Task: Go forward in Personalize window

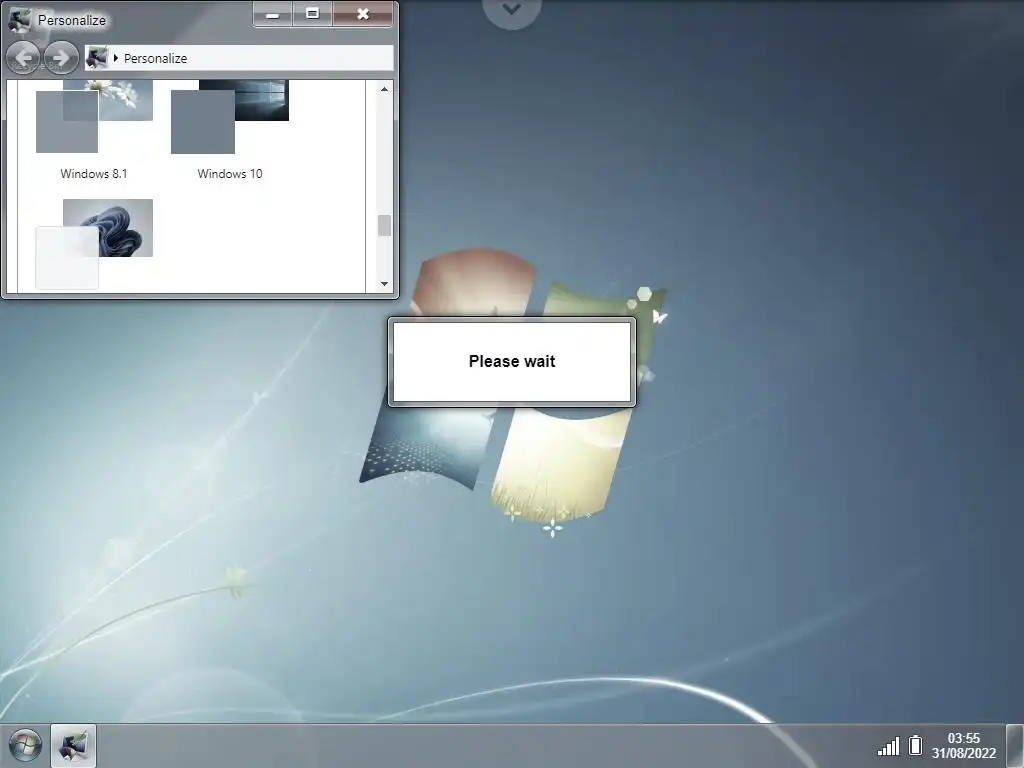Action: [x=61, y=57]
